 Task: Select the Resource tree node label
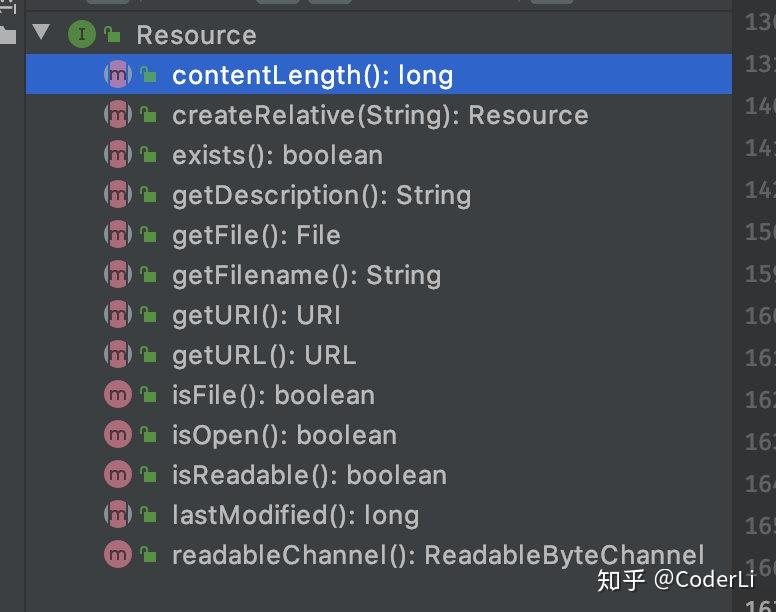tap(196, 35)
